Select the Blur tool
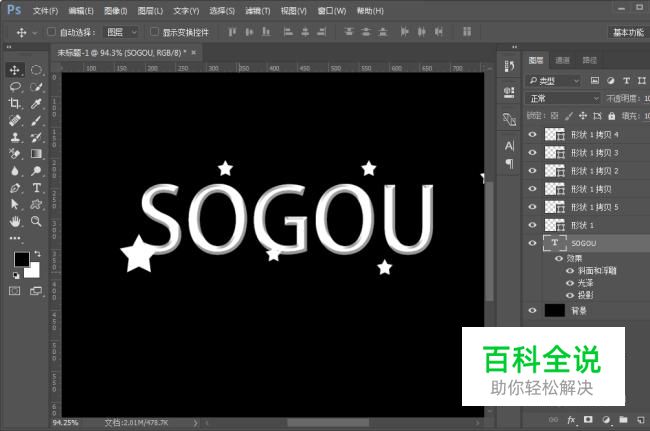 coord(15,171)
